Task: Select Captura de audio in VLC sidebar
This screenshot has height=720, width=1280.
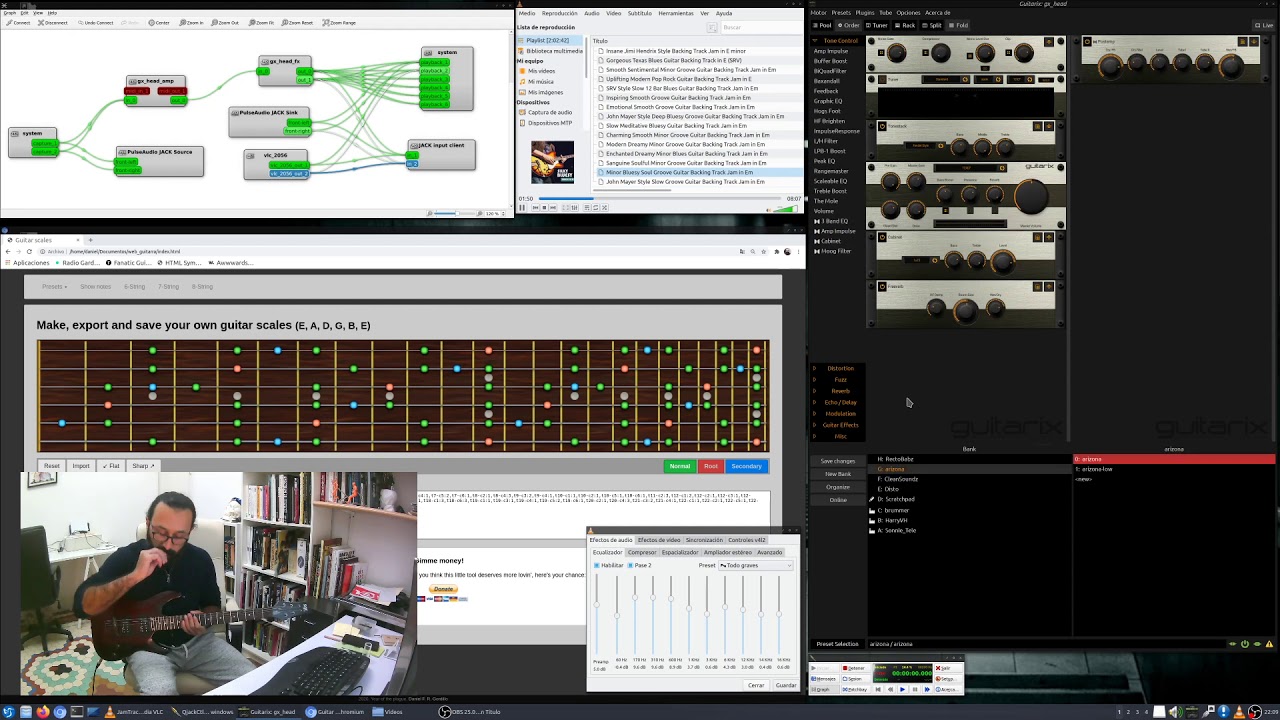Action: tap(549, 112)
